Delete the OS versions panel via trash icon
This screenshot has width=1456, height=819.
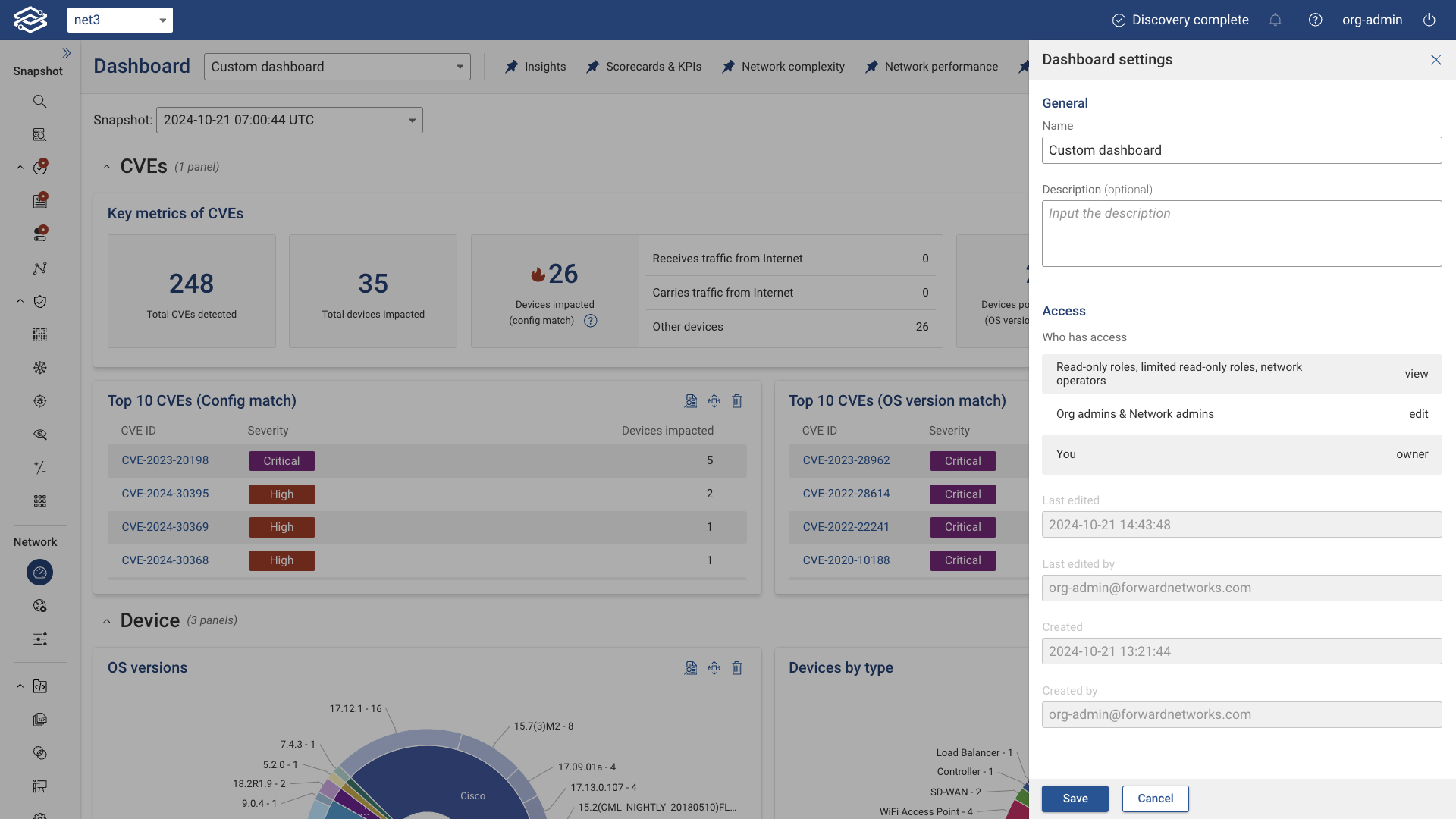pyautogui.click(x=737, y=668)
